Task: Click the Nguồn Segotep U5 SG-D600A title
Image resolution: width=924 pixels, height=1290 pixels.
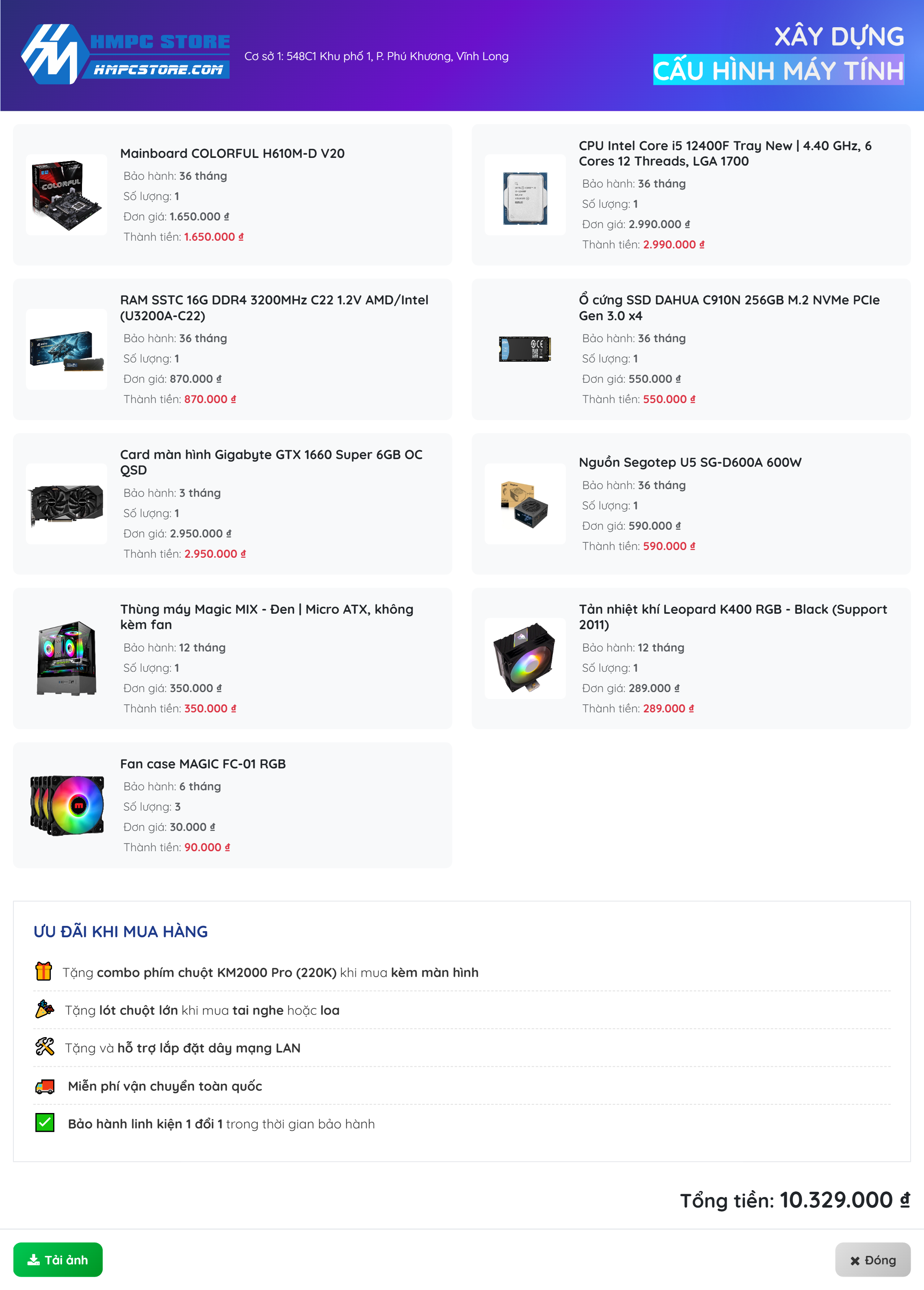Action: pyautogui.click(x=690, y=462)
